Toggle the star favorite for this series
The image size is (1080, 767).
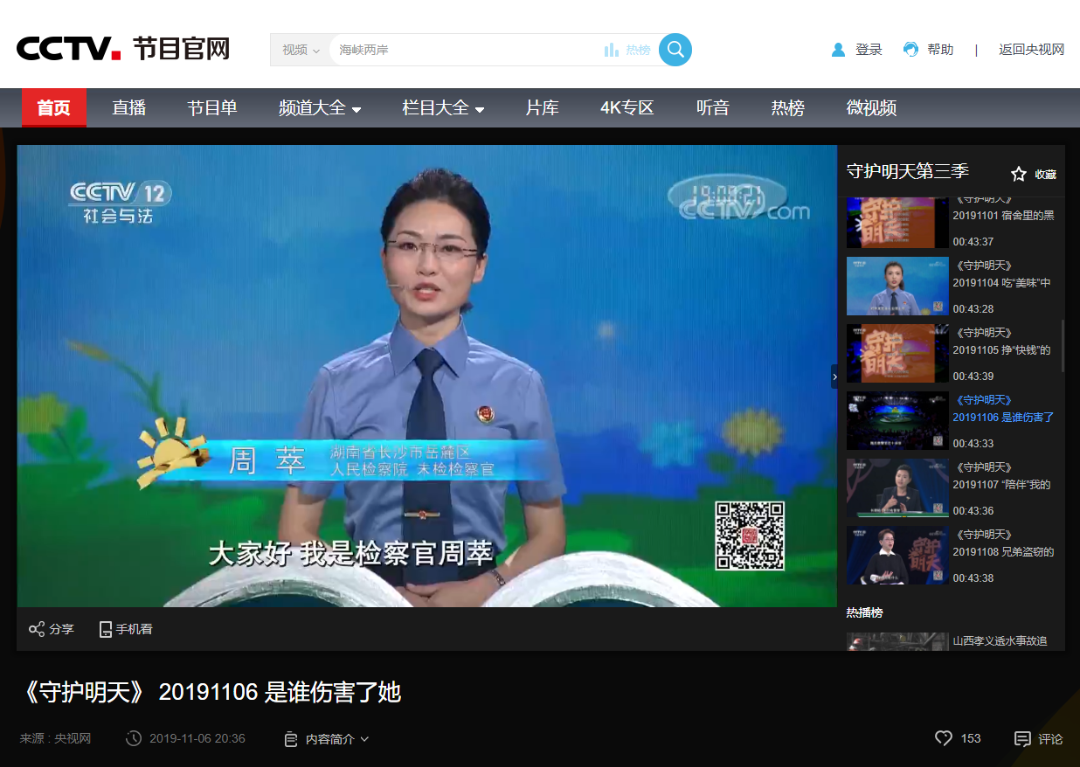pos(1019,173)
